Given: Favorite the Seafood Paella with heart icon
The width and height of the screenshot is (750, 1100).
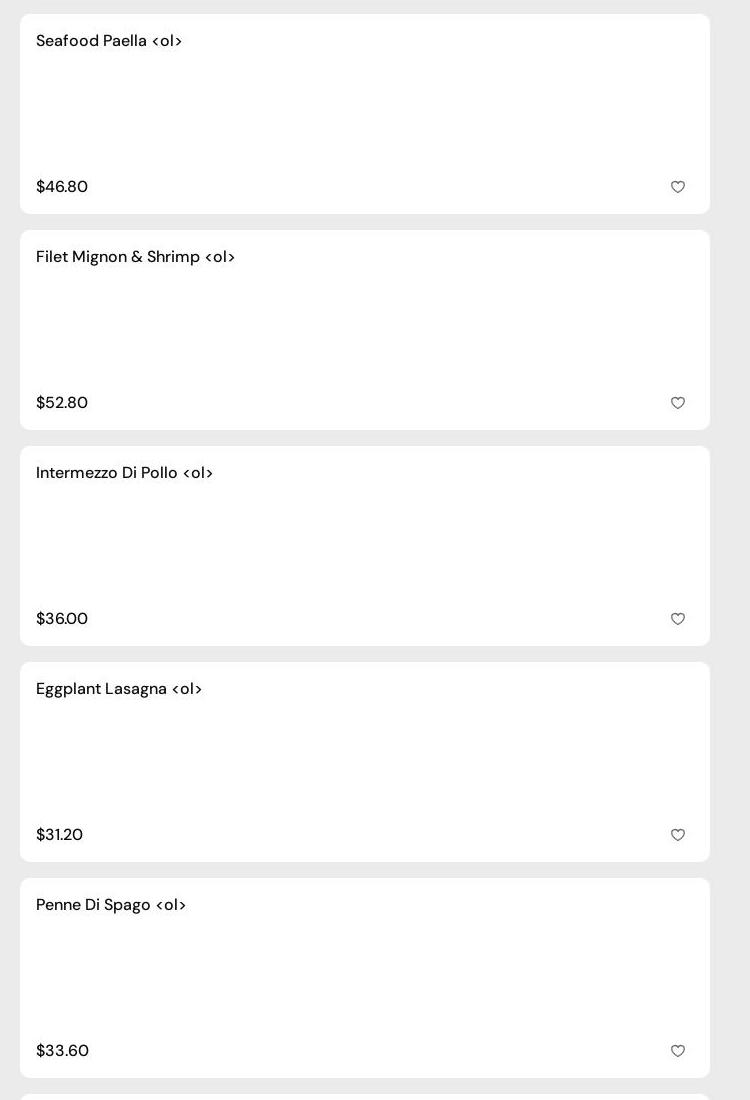Looking at the screenshot, I should click(x=678, y=187).
